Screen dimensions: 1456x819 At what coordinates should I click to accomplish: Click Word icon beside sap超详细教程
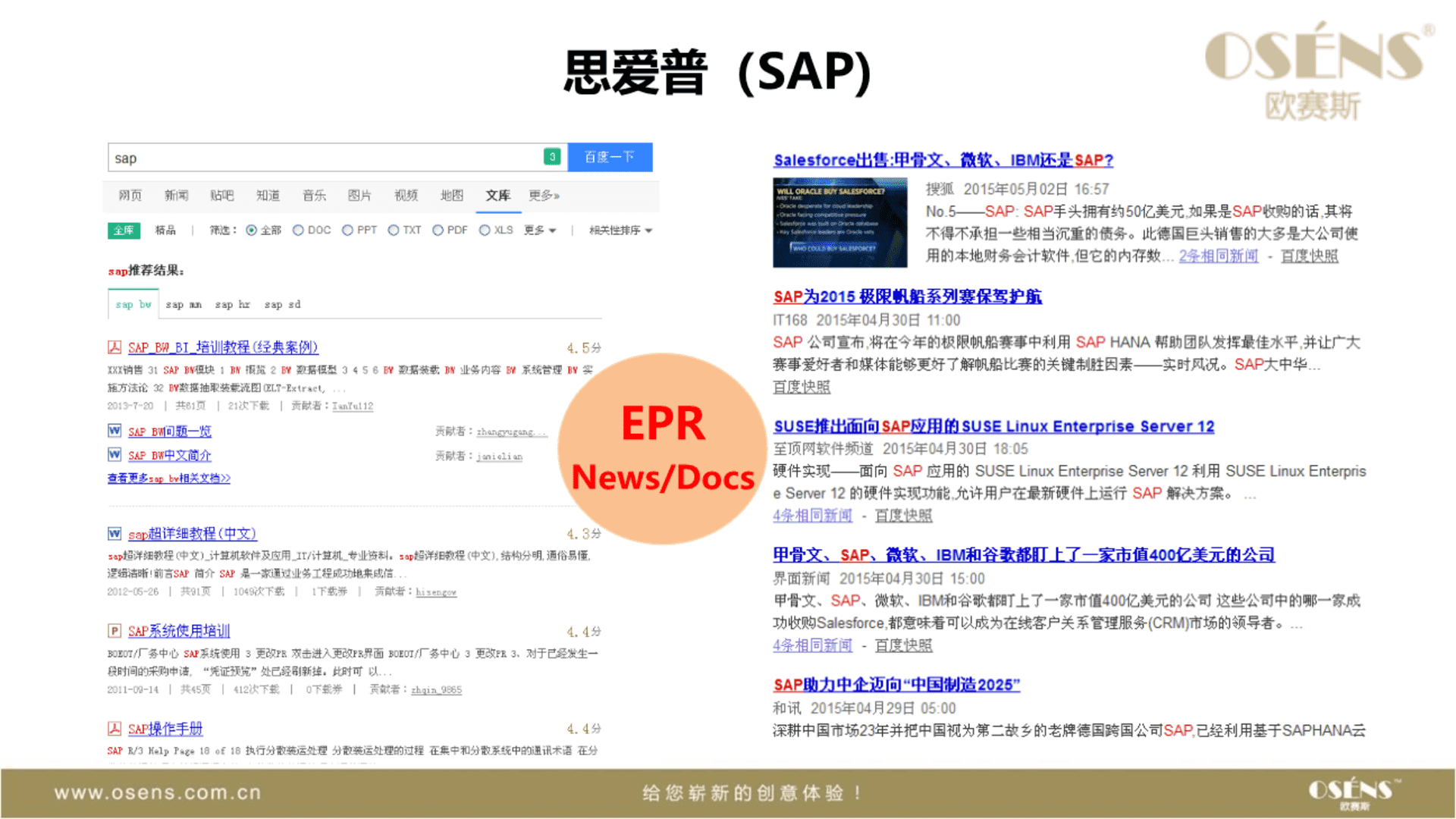pos(115,534)
